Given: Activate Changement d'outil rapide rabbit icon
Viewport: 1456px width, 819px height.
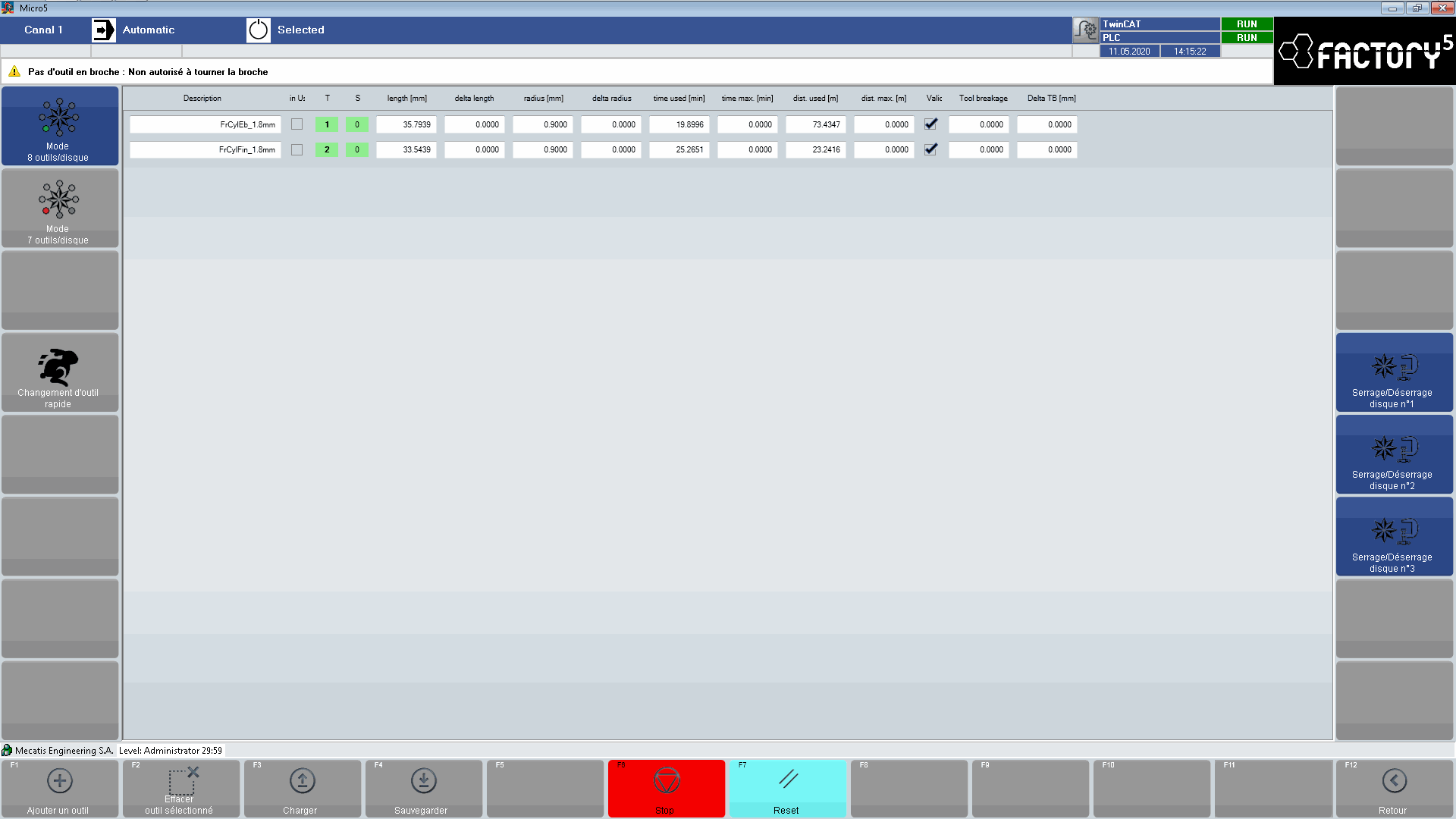Looking at the screenshot, I should pyautogui.click(x=58, y=367).
